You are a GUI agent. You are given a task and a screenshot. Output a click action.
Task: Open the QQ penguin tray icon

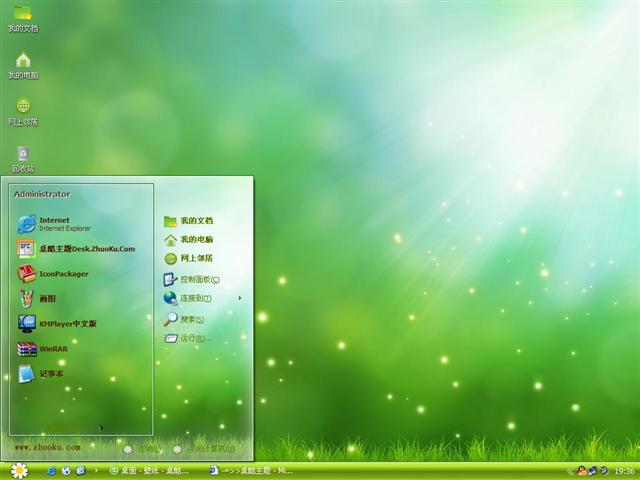[582, 471]
